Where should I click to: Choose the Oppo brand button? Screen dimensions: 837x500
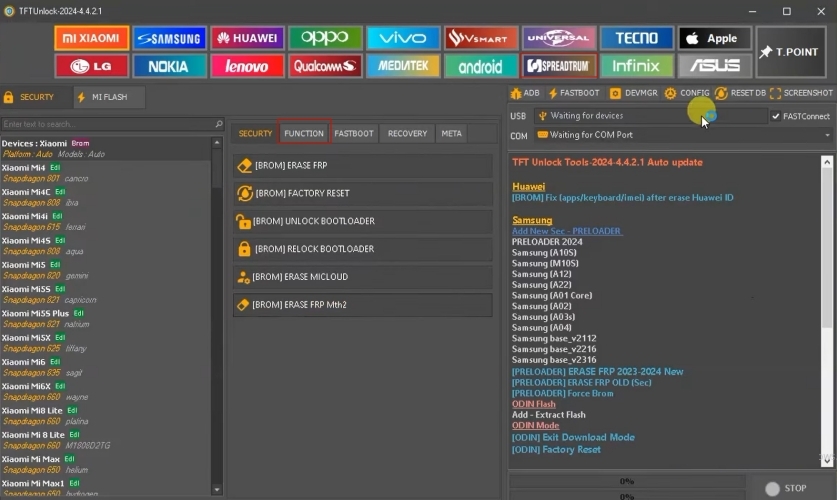pyautogui.click(x=325, y=38)
